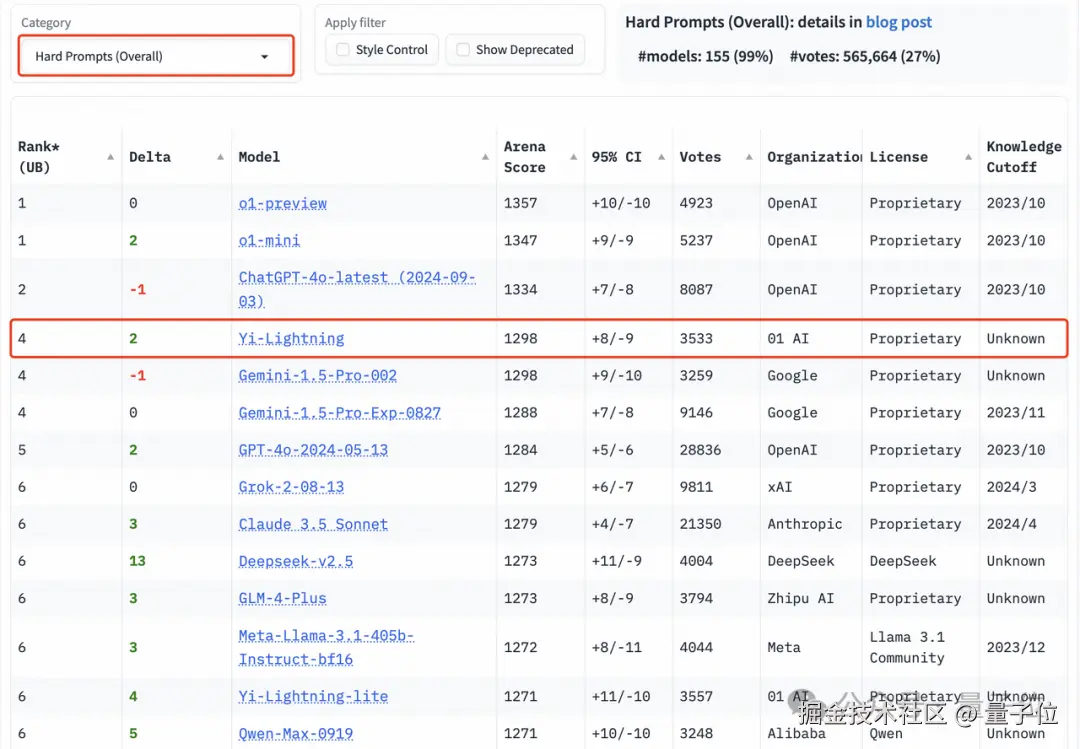Toggle the Show Deprecated checkbox
This screenshot has height=749, width=1080.
click(463, 50)
